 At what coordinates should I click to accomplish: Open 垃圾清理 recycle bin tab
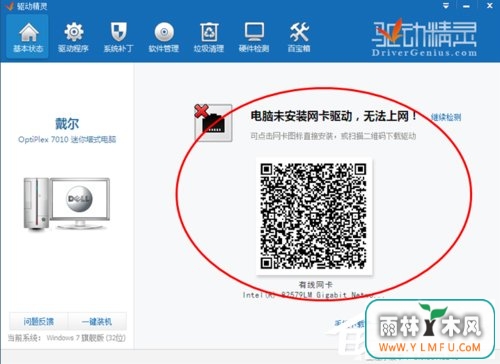click(x=209, y=37)
